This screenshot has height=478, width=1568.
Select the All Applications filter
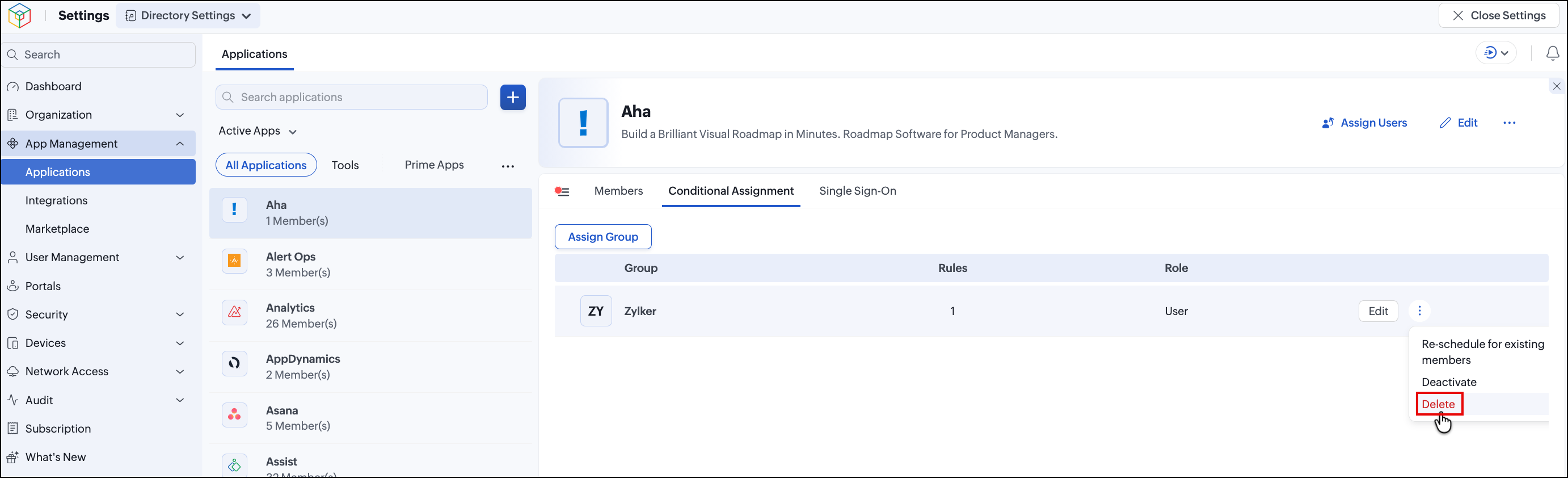tap(266, 165)
